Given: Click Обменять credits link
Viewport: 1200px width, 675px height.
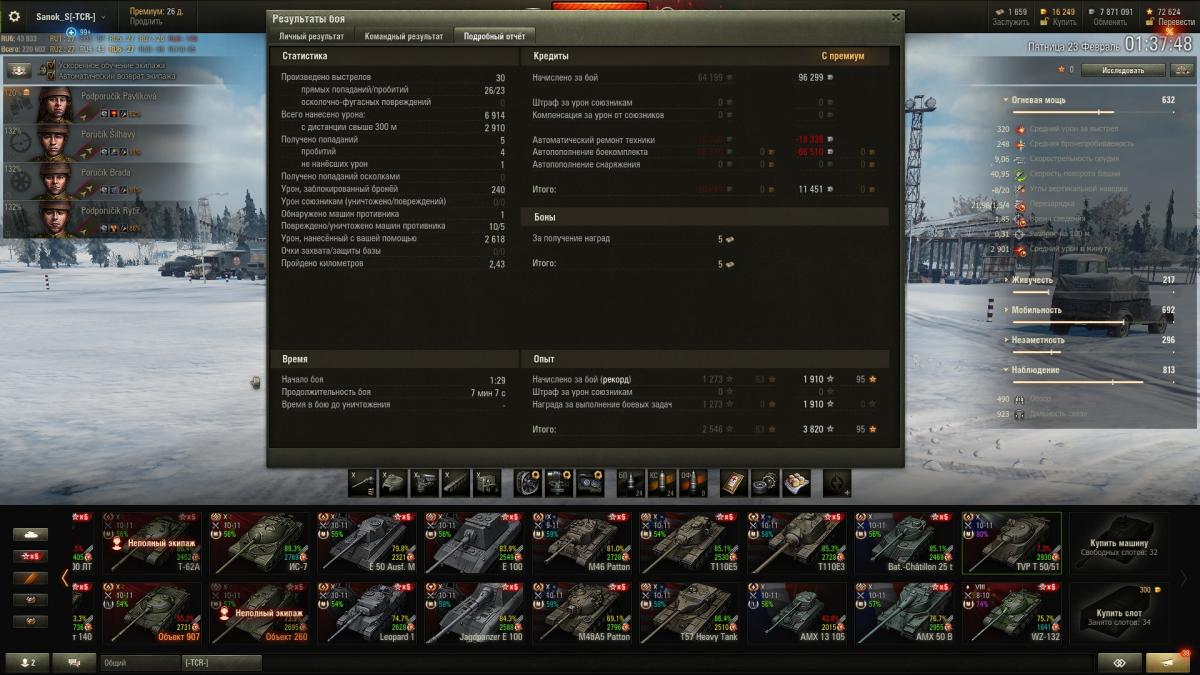Looking at the screenshot, I should 1110,22.
